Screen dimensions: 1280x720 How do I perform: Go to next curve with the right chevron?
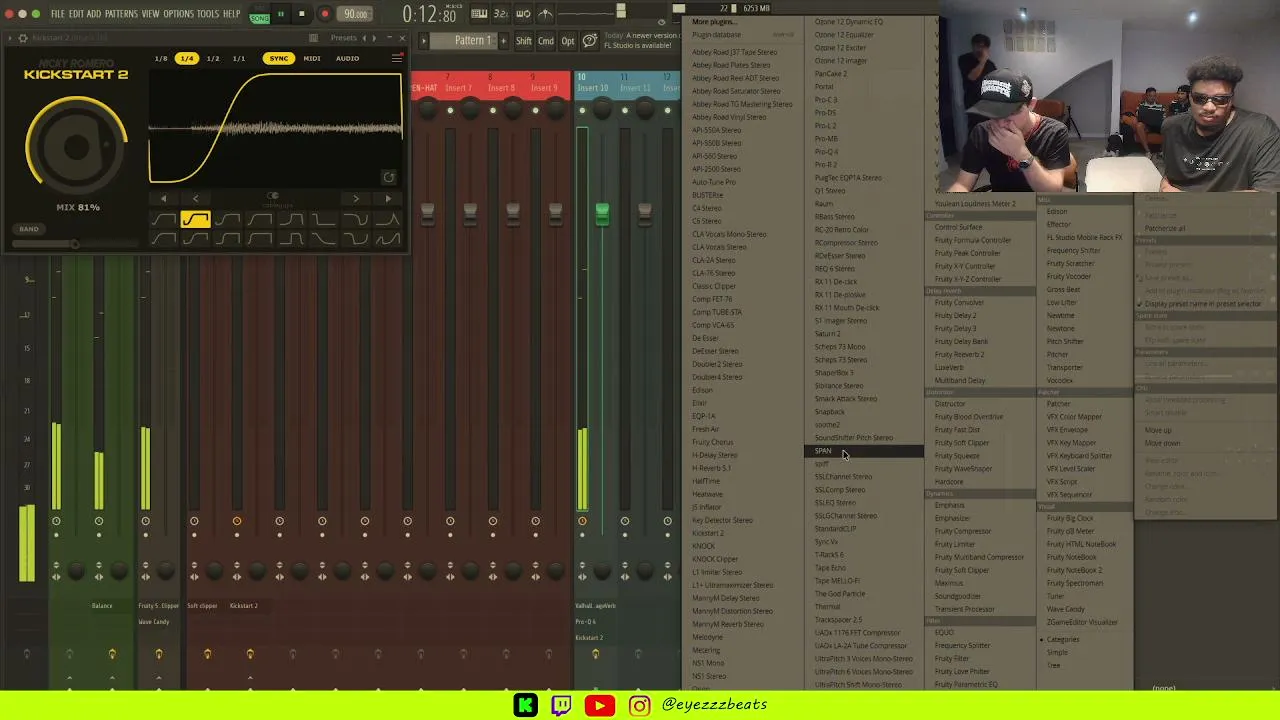tap(356, 199)
